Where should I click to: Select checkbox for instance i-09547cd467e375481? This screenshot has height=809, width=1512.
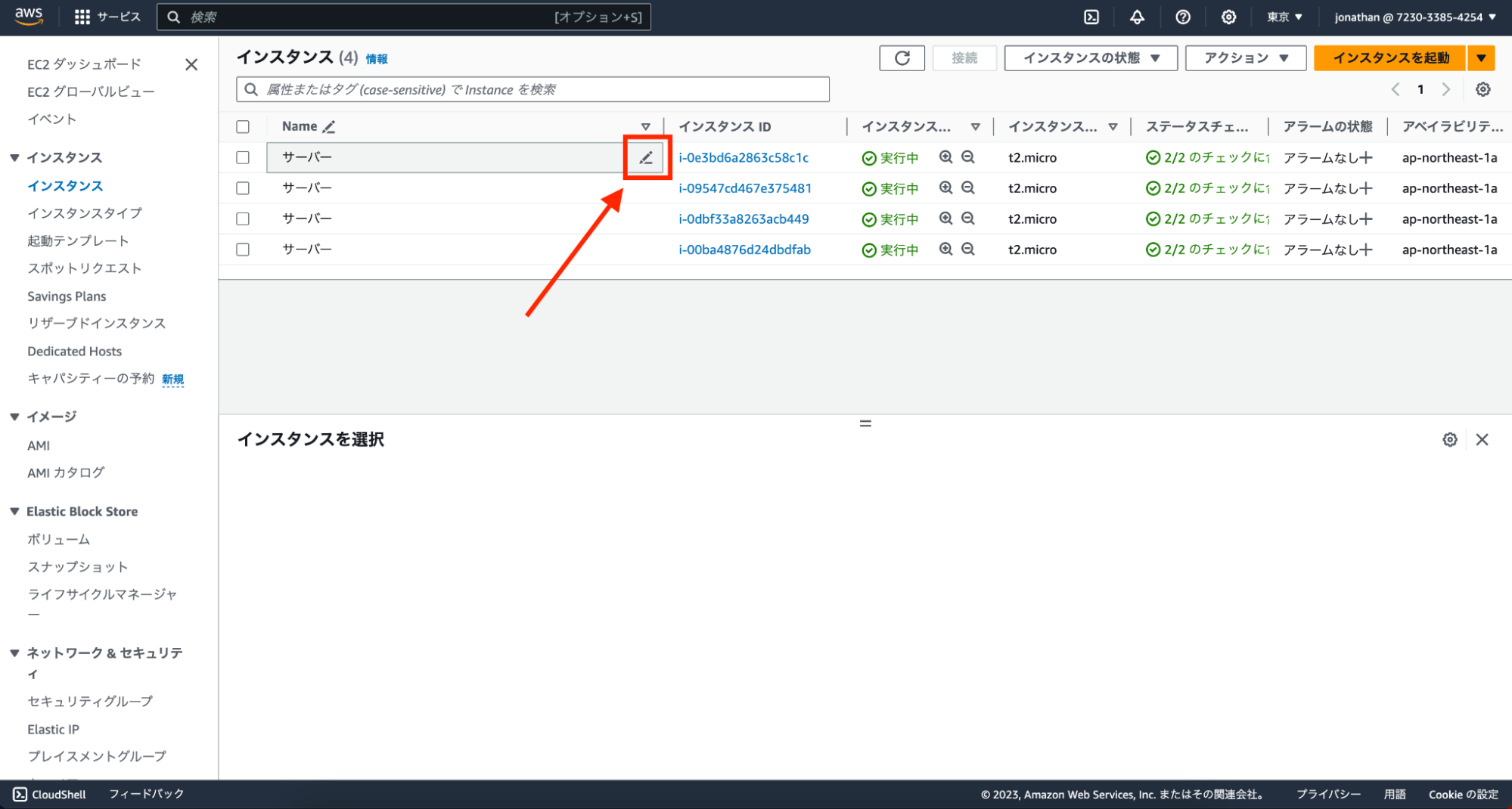(243, 188)
